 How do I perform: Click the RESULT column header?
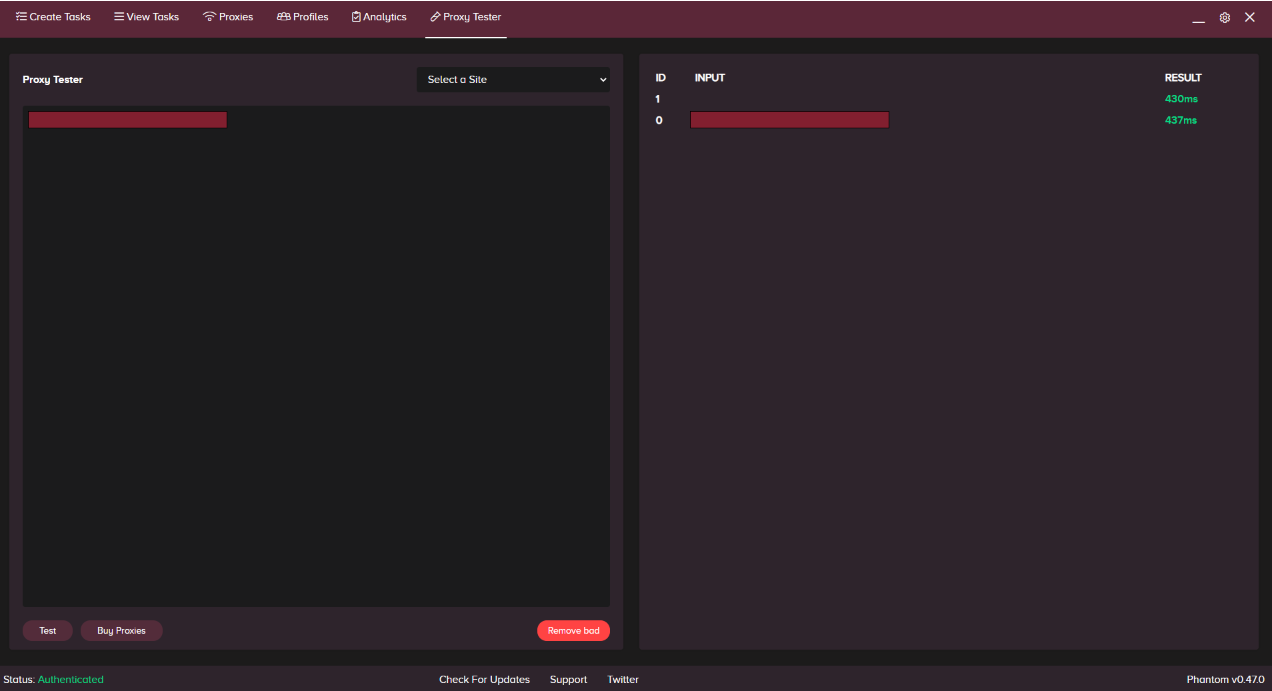pyautogui.click(x=1183, y=78)
